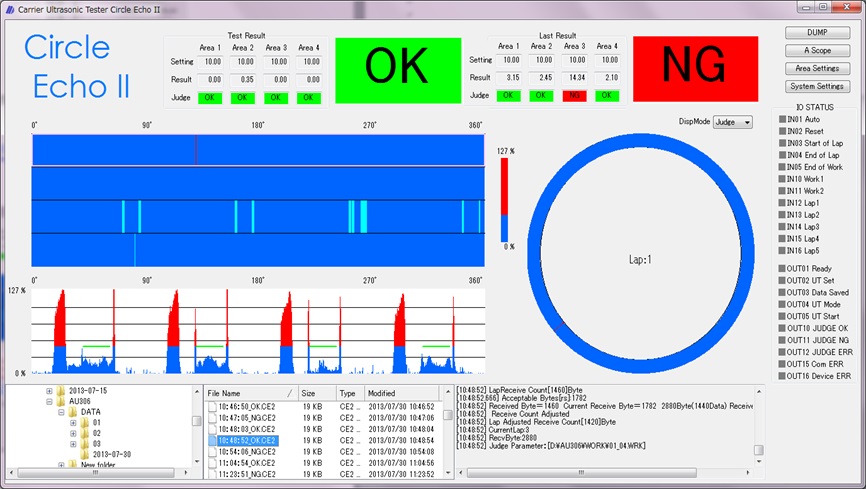The width and height of the screenshot is (866, 489).
Task: Sort files by the Size column header
Action: coord(317,393)
